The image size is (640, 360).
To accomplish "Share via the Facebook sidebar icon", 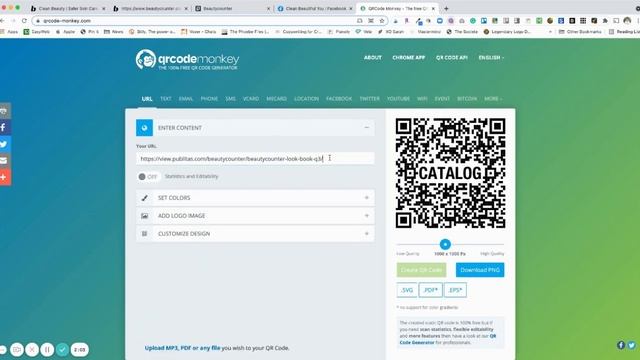I will click(x=5, y=127).
